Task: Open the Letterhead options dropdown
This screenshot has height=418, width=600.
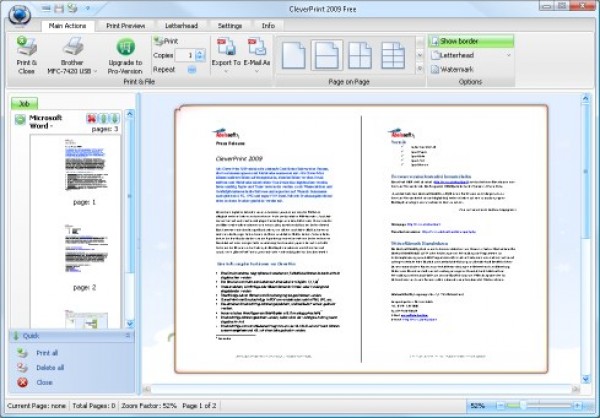Action: pyautogui.click(x=471, y=56)
